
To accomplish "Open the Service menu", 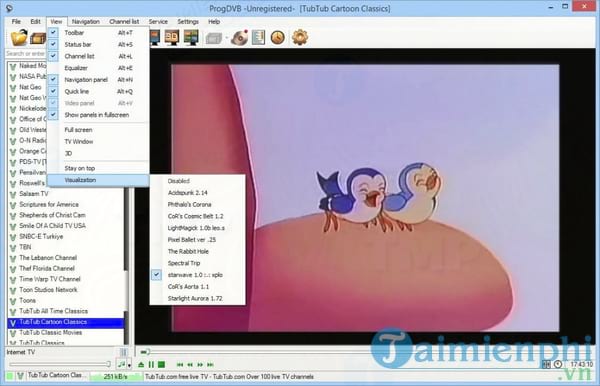I will tap(158, 21).
